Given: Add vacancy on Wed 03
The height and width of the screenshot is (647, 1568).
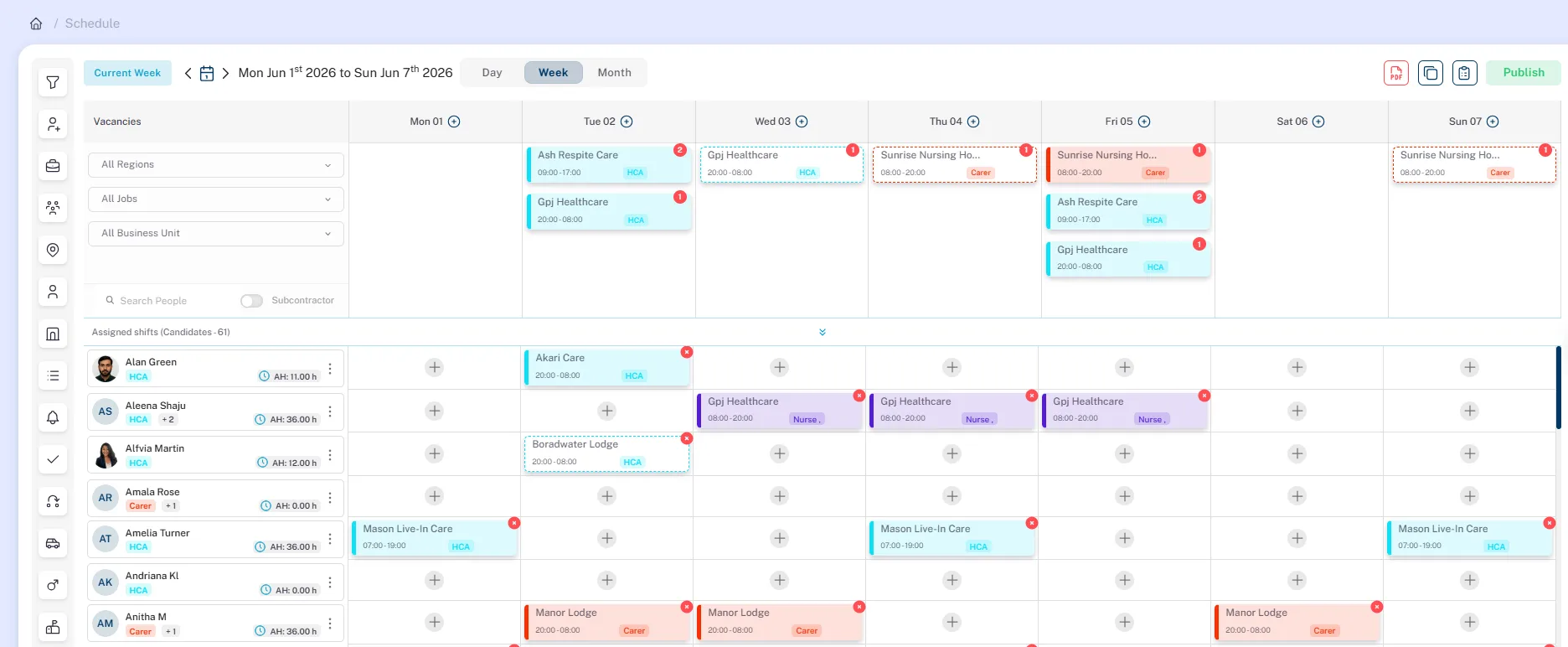Looking at the screenshot, I should [802, 122].
